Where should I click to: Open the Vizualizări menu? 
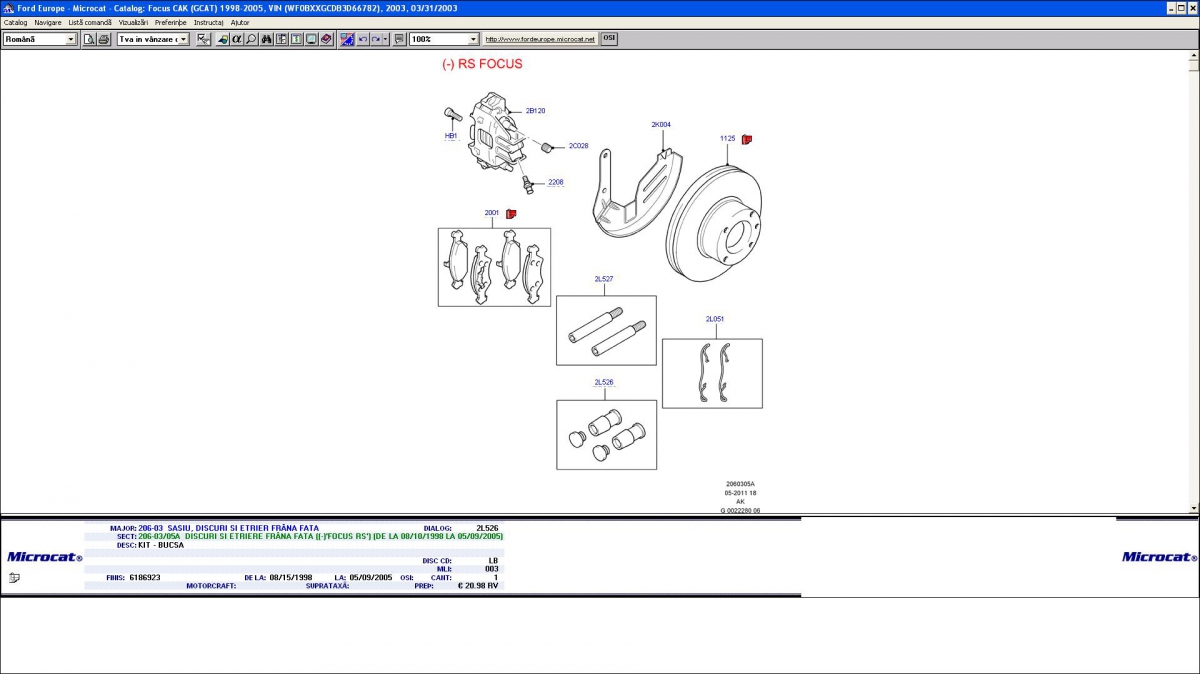133,22
